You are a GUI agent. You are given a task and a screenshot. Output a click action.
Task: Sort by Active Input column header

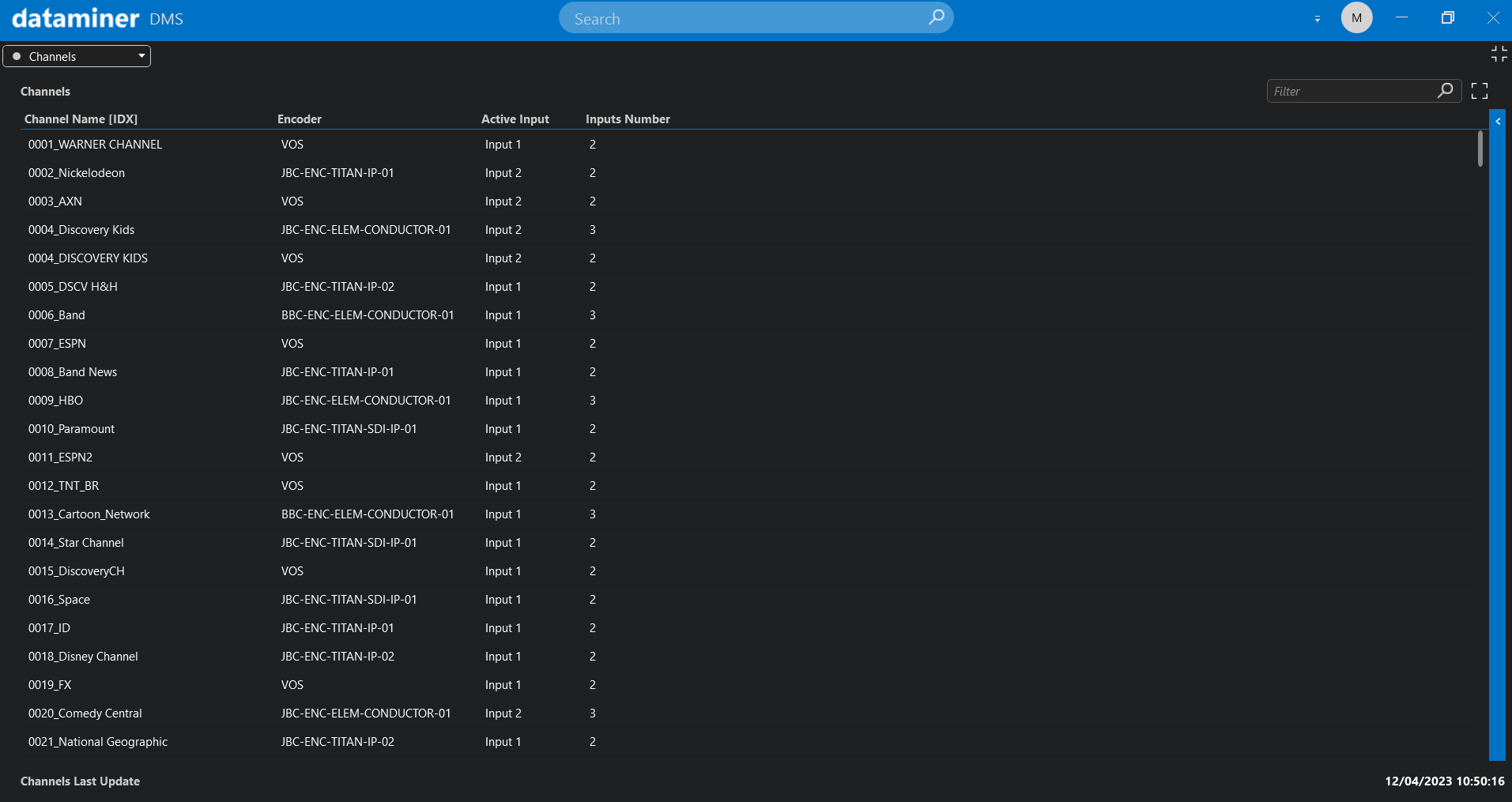click(x=515, y=119)
